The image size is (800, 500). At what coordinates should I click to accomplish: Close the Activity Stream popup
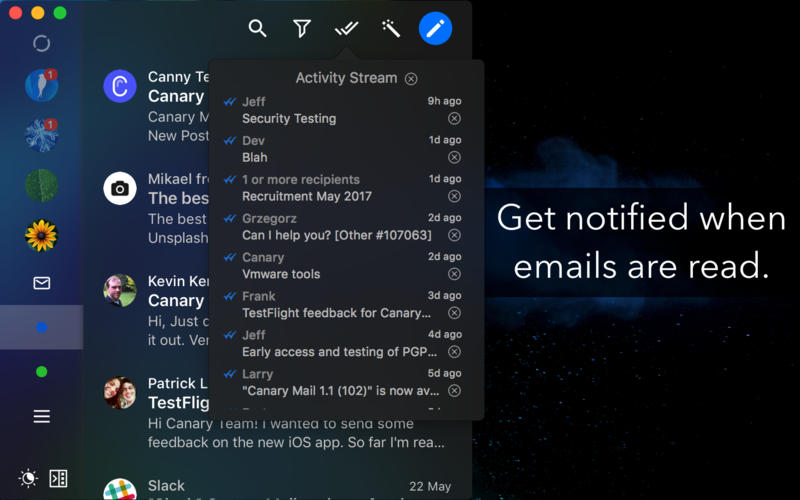[411, 79]
